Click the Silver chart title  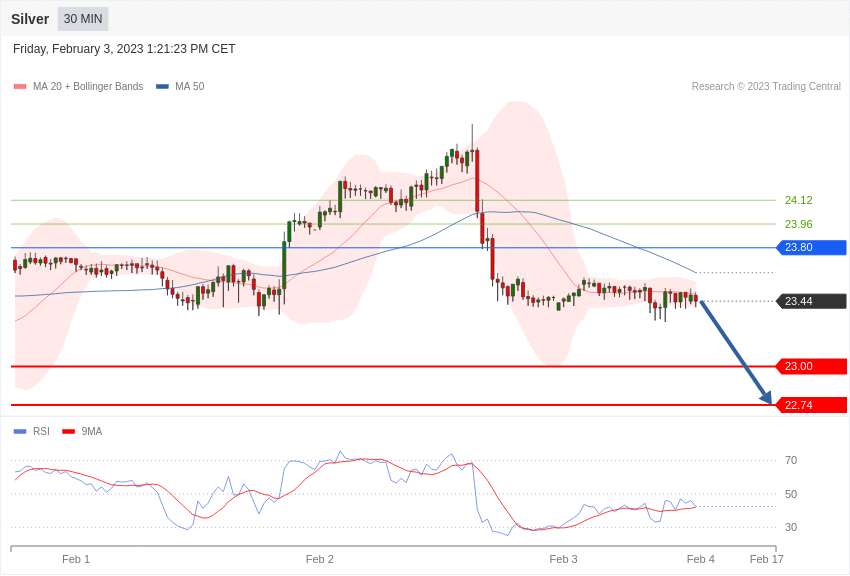[x=30, y=19]
